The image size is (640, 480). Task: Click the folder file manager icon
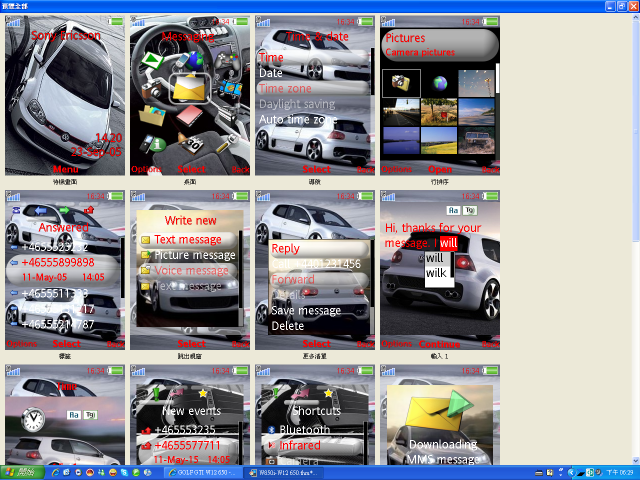tap(152, 115)
